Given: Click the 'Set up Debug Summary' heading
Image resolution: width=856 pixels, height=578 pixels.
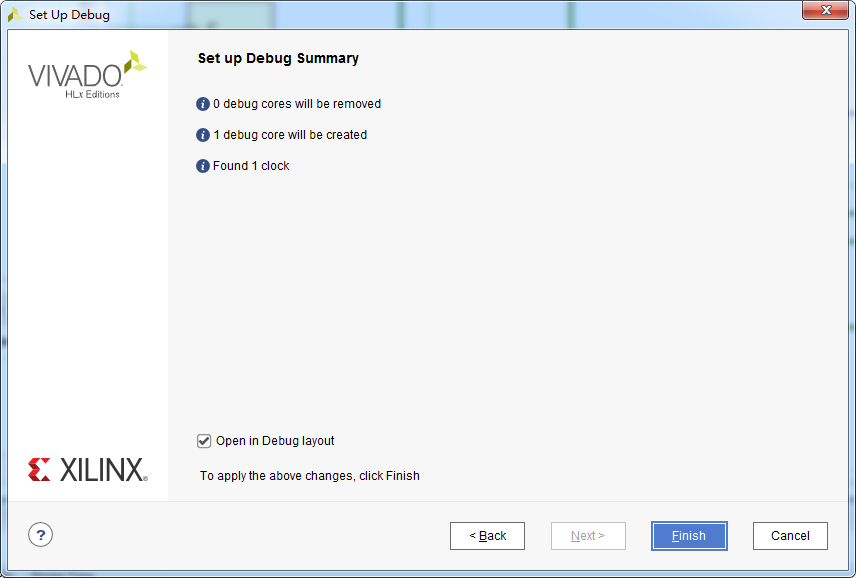Looking at the screenshot, I should click(278, 59).
